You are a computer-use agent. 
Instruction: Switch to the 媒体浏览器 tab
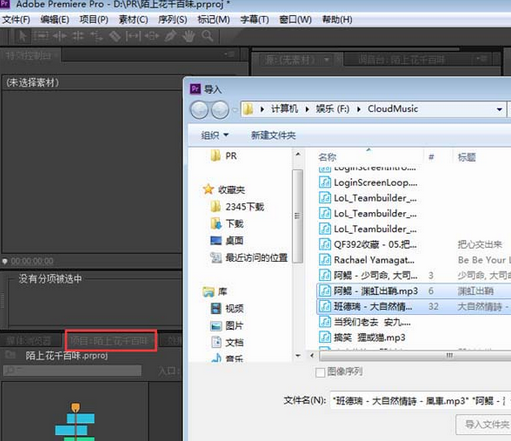[x=29, y=340]
